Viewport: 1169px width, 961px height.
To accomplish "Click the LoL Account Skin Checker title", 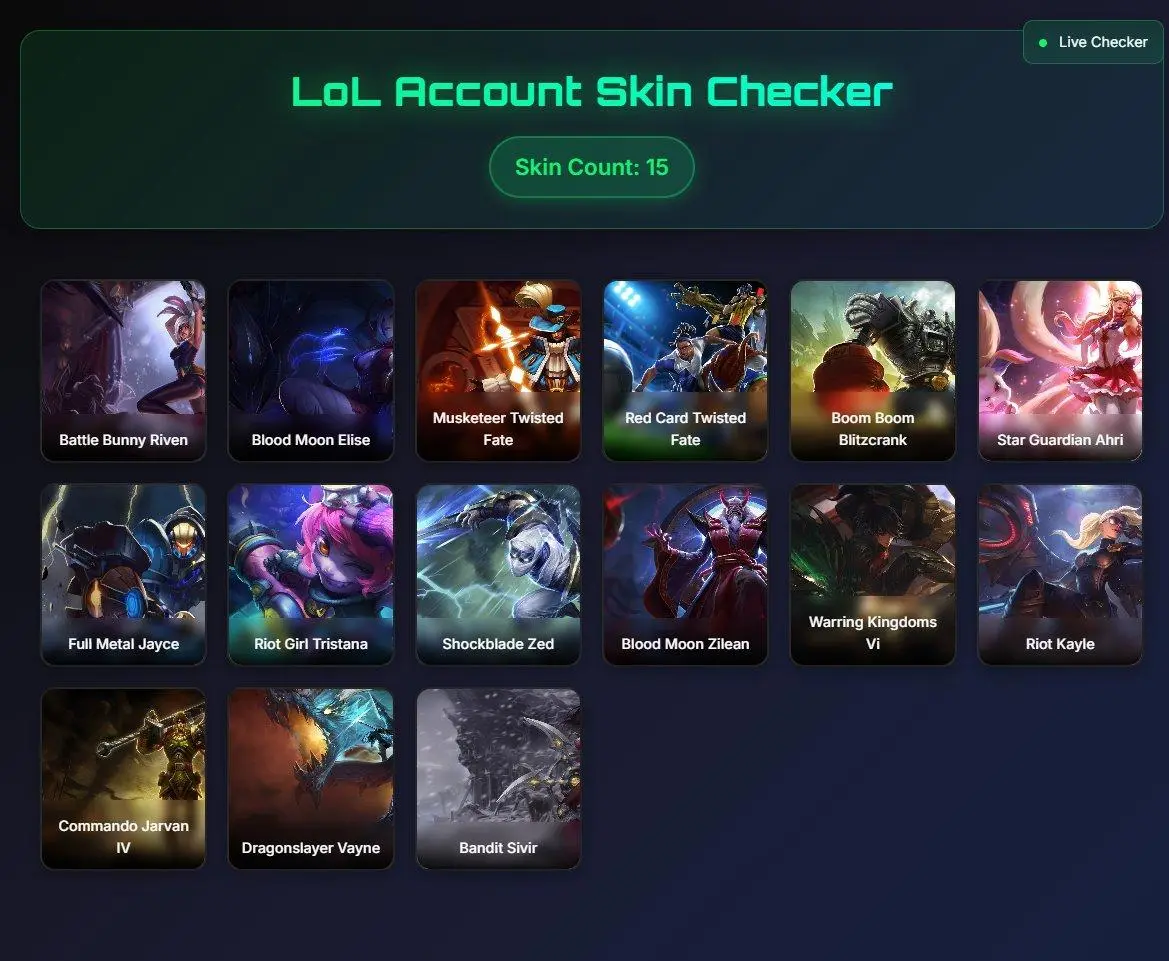I will [592, 92].
